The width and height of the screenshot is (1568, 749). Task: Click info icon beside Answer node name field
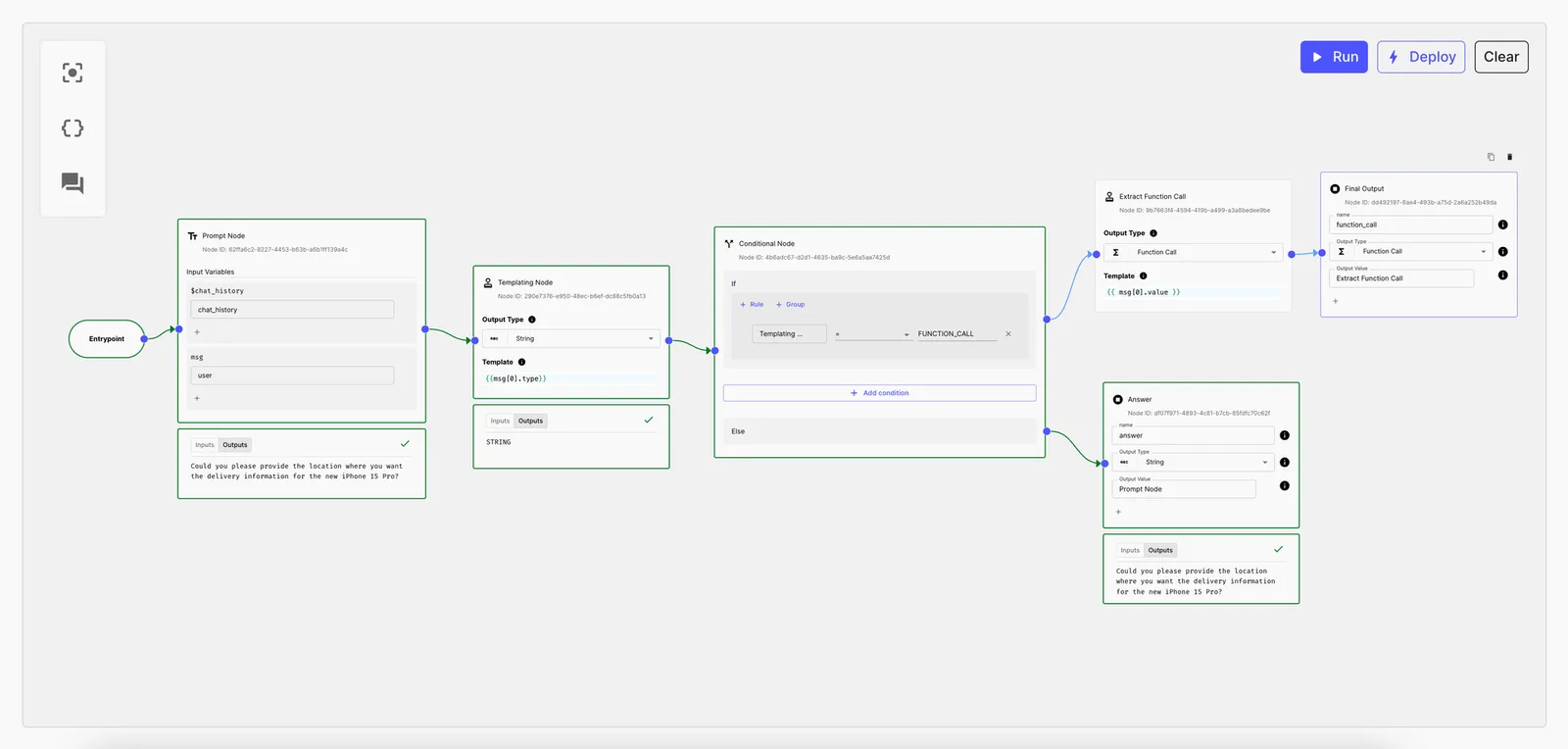1285,435
